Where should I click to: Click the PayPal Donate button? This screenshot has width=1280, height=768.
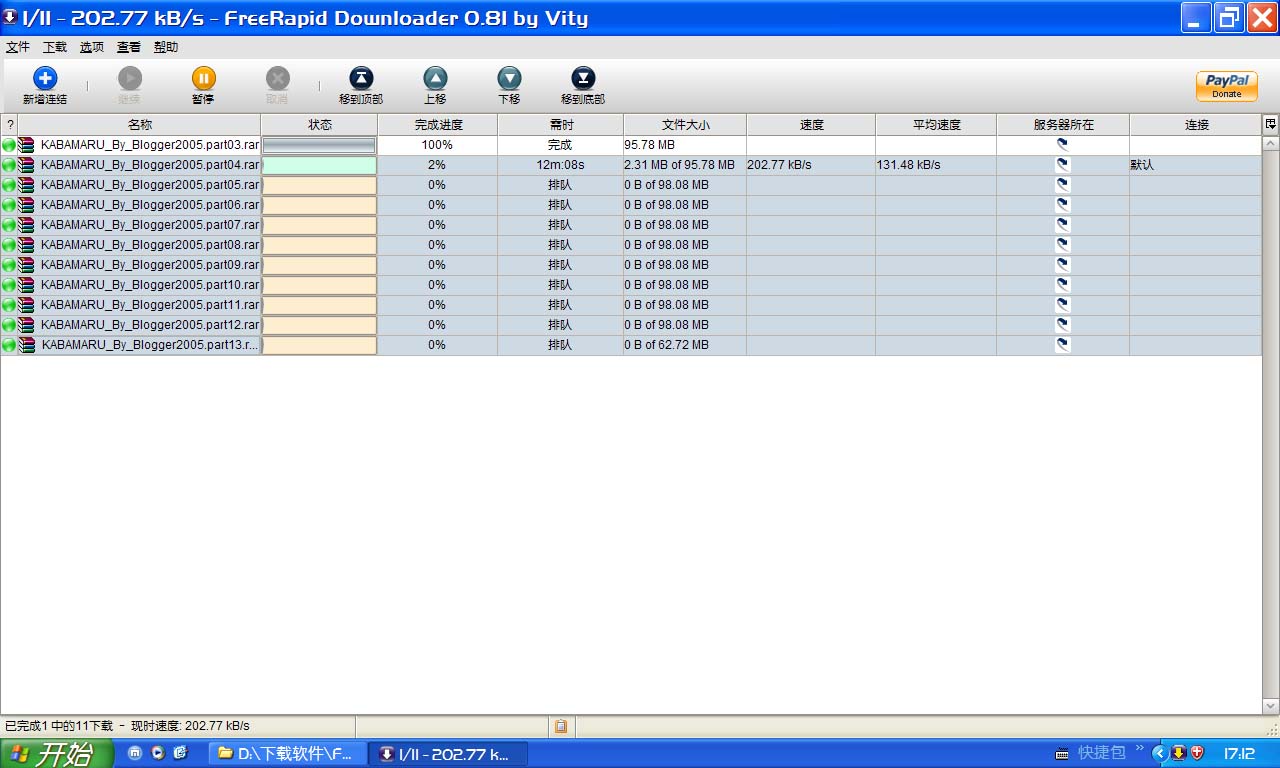click(1227, 86)
